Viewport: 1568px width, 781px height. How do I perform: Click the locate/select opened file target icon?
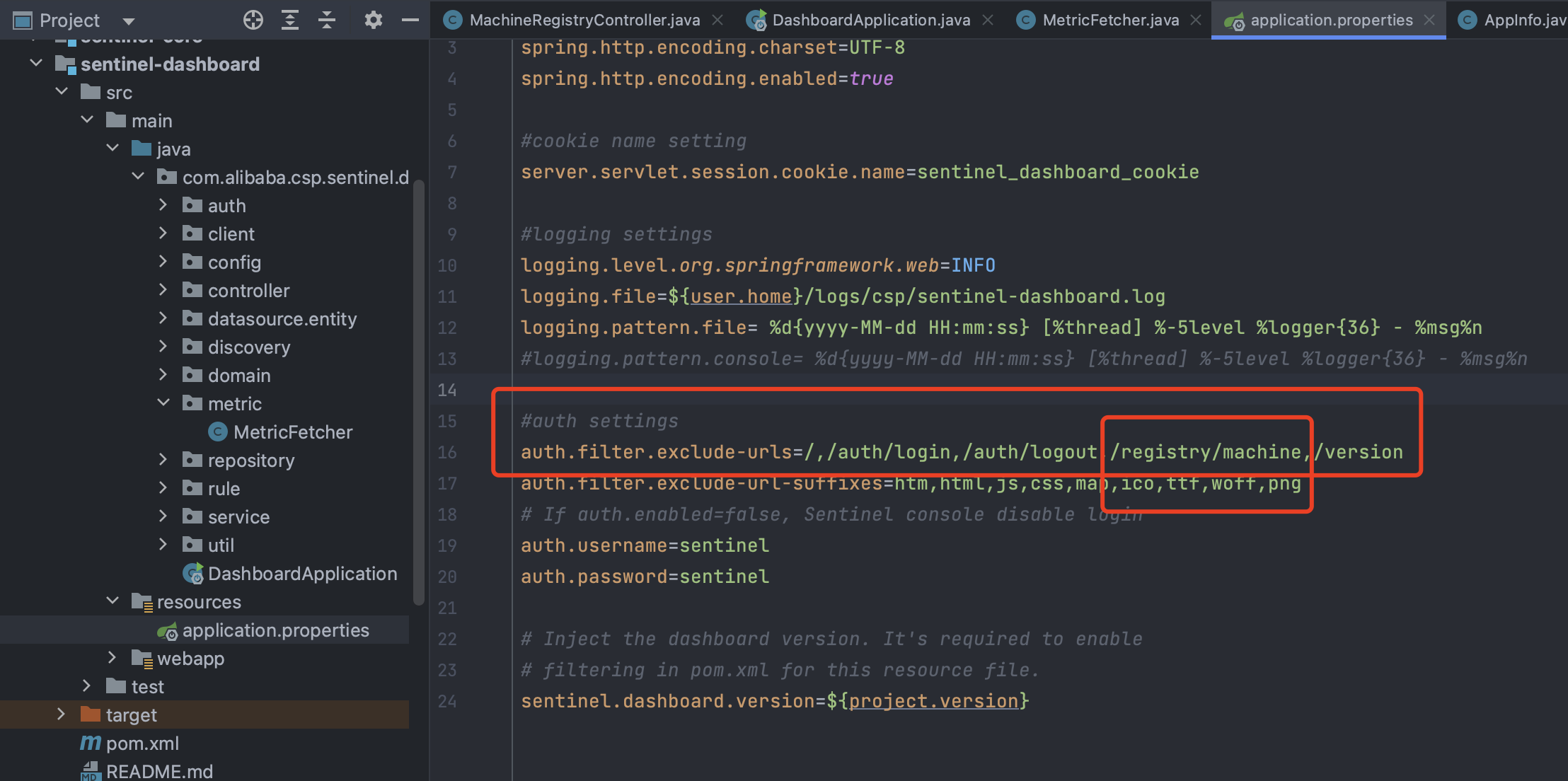[x=253, y=20]
